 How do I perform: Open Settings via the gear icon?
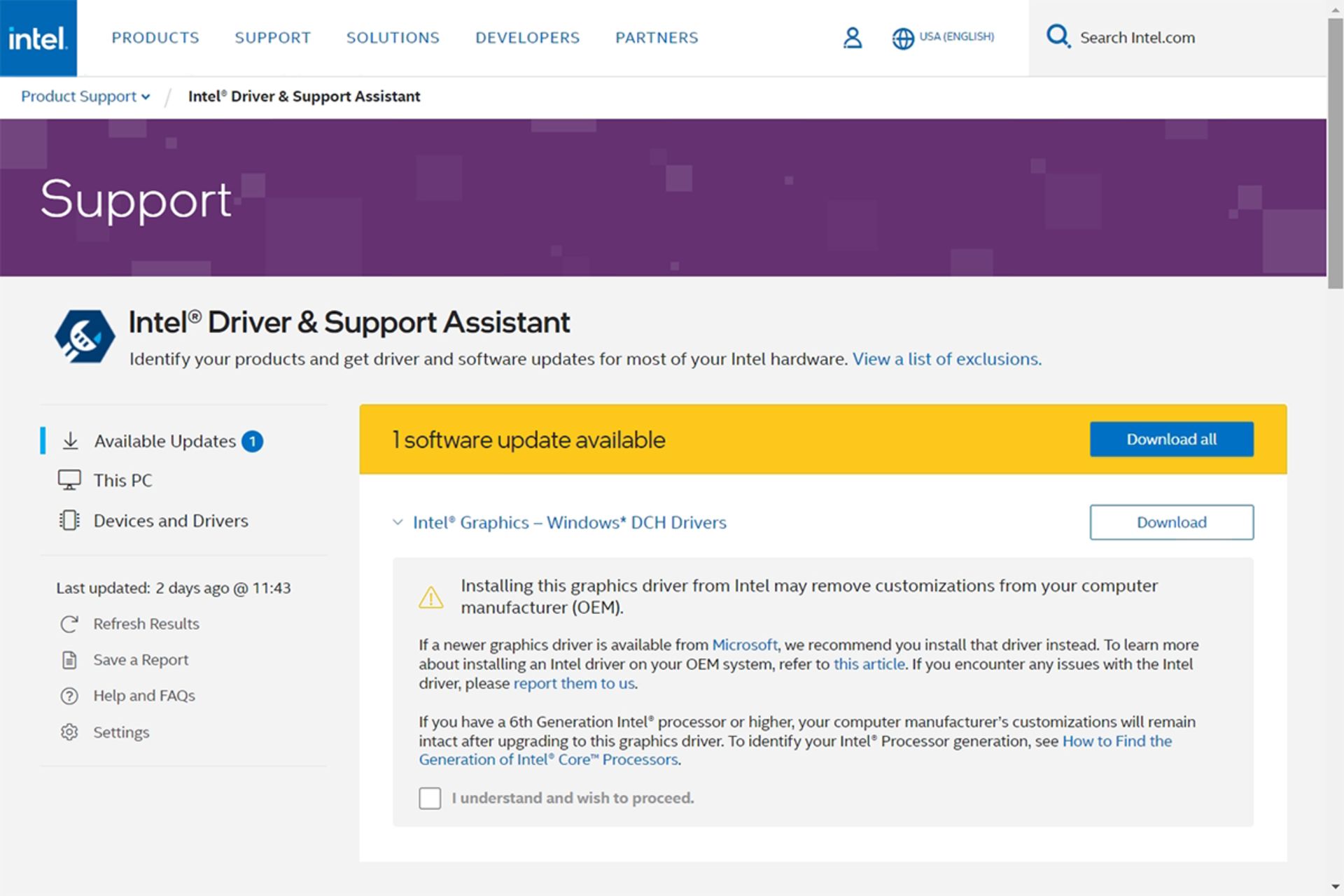[x=69, y=732]
